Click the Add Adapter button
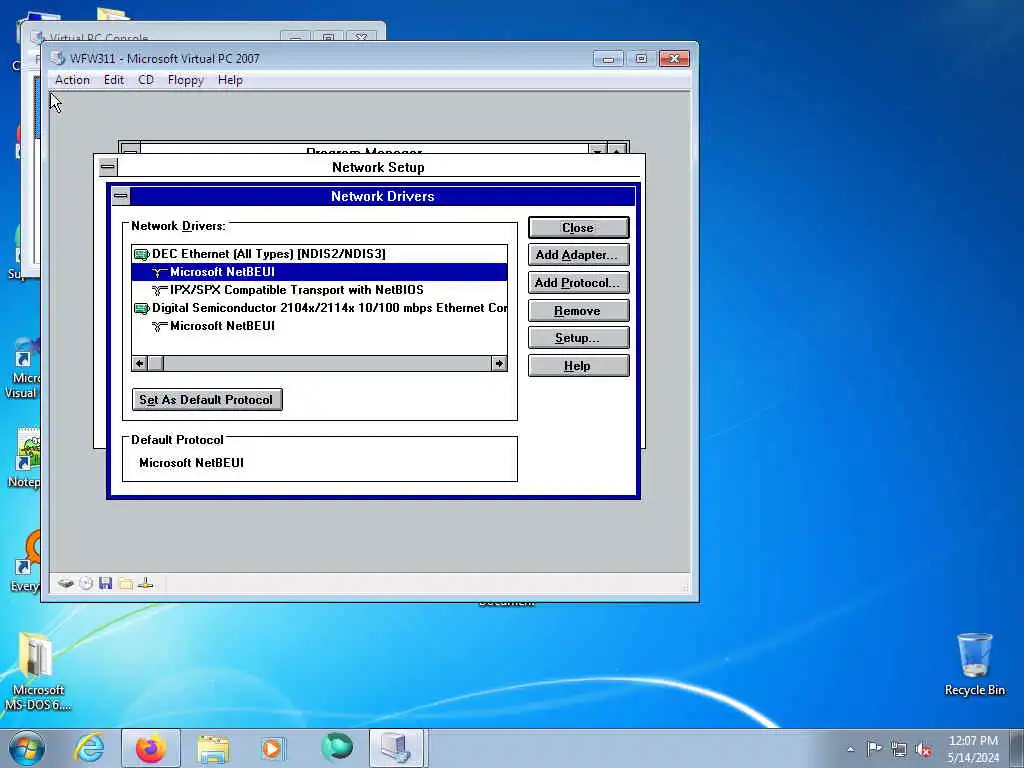Image resolution: width=1024 pixels, height=768 pixels. tap(579, 255)
